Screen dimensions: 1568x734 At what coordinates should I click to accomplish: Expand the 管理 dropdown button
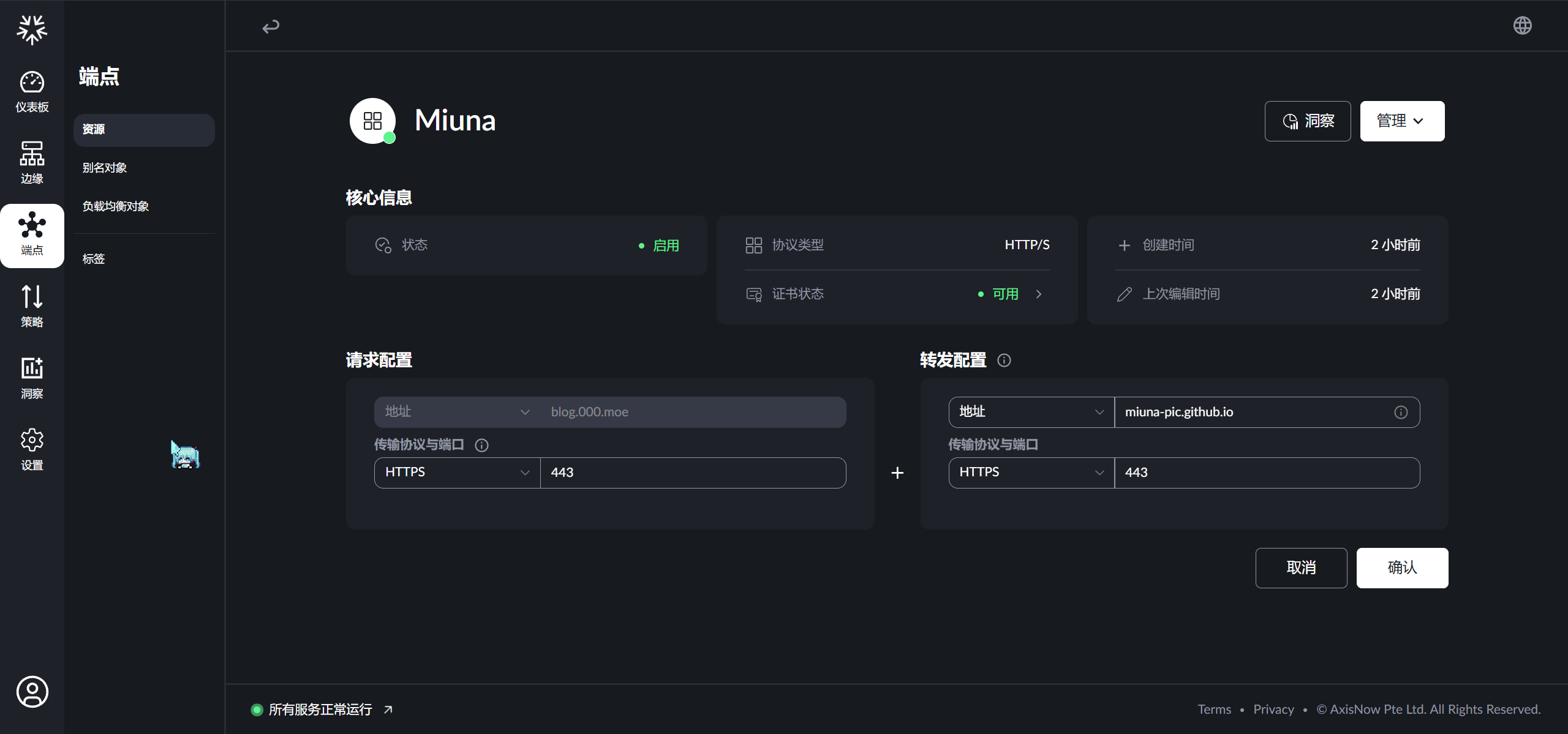pos(1402,121)
